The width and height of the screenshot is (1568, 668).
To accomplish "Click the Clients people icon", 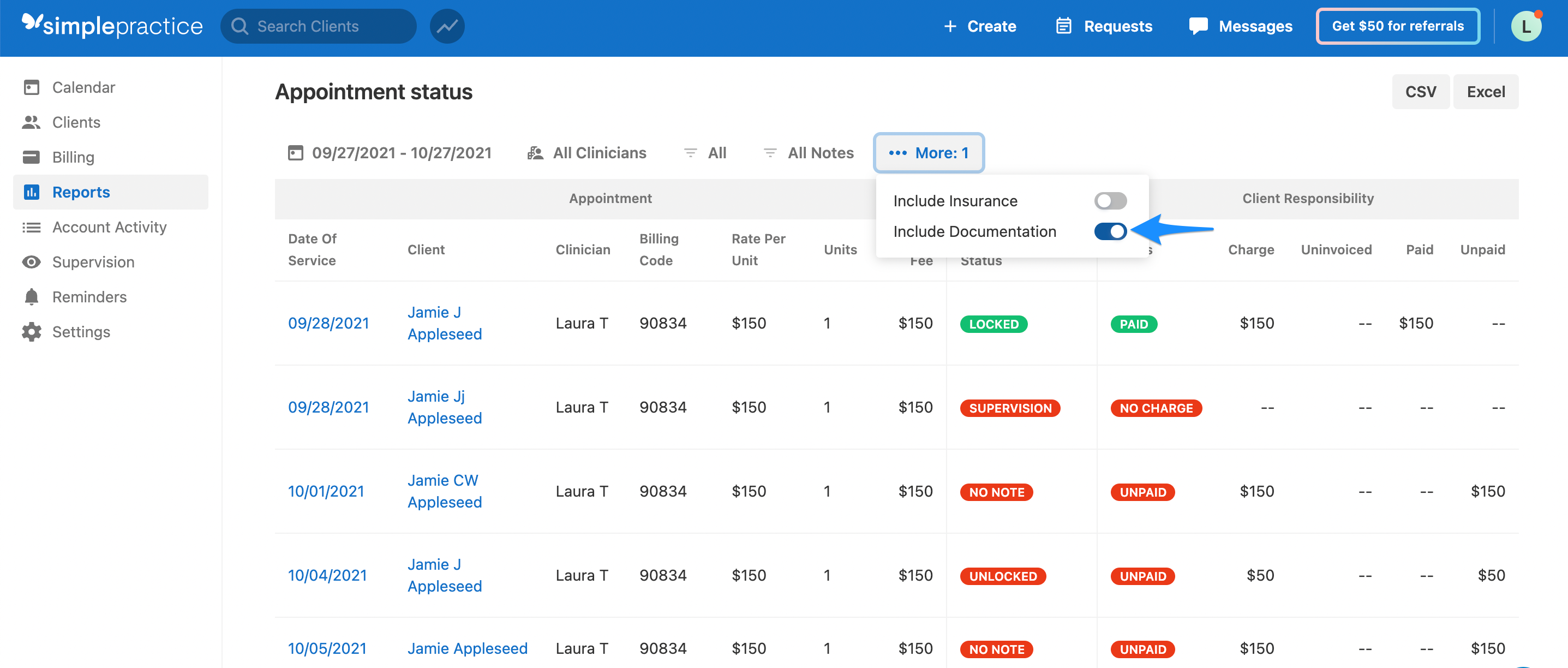I will click(x=32, y=122).
